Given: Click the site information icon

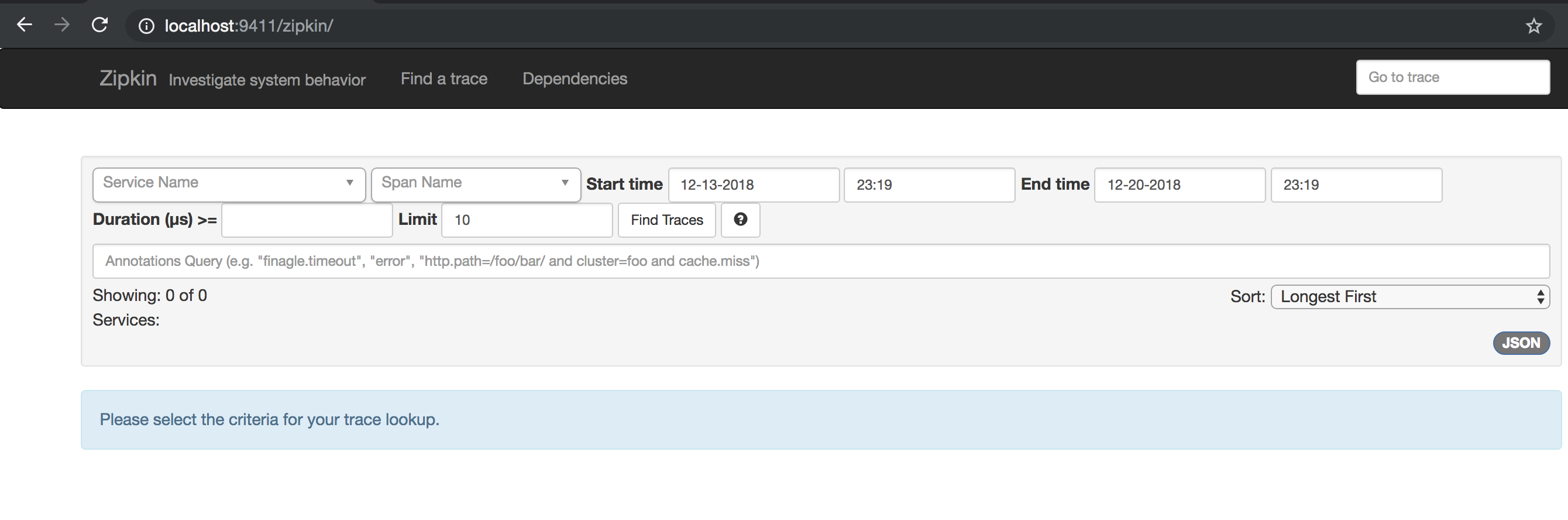Looking at the screenshot, I should pos(146,26).
